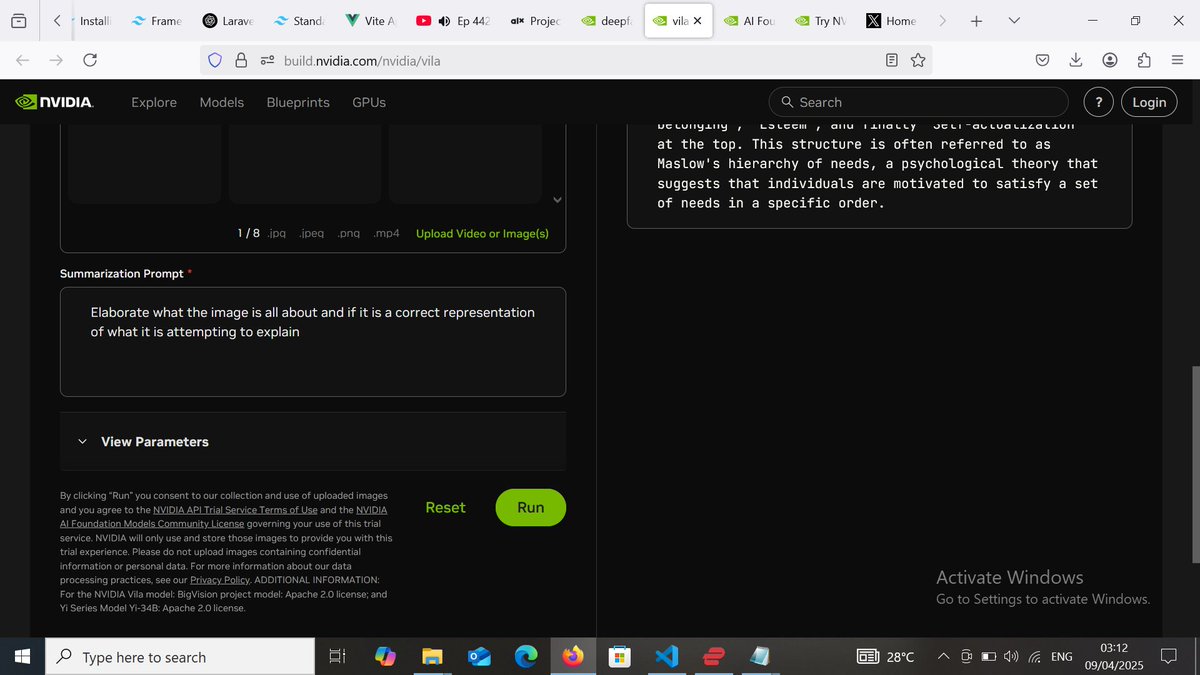Toggle reader view icon in address bar
The image size is (1200, 675).
(891, 60)
